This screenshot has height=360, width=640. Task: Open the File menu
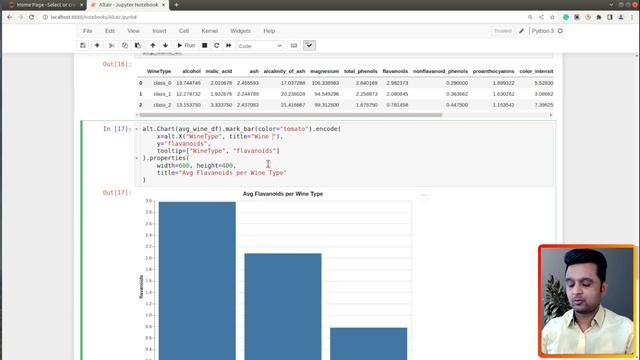(88, 31)
